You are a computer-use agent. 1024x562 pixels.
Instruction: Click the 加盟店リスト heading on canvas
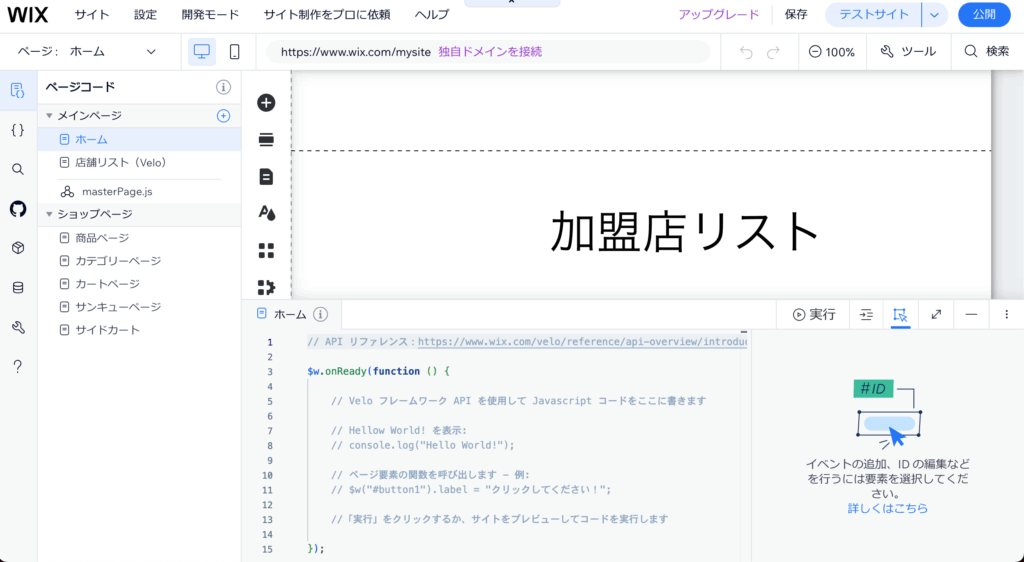[685, 231]
